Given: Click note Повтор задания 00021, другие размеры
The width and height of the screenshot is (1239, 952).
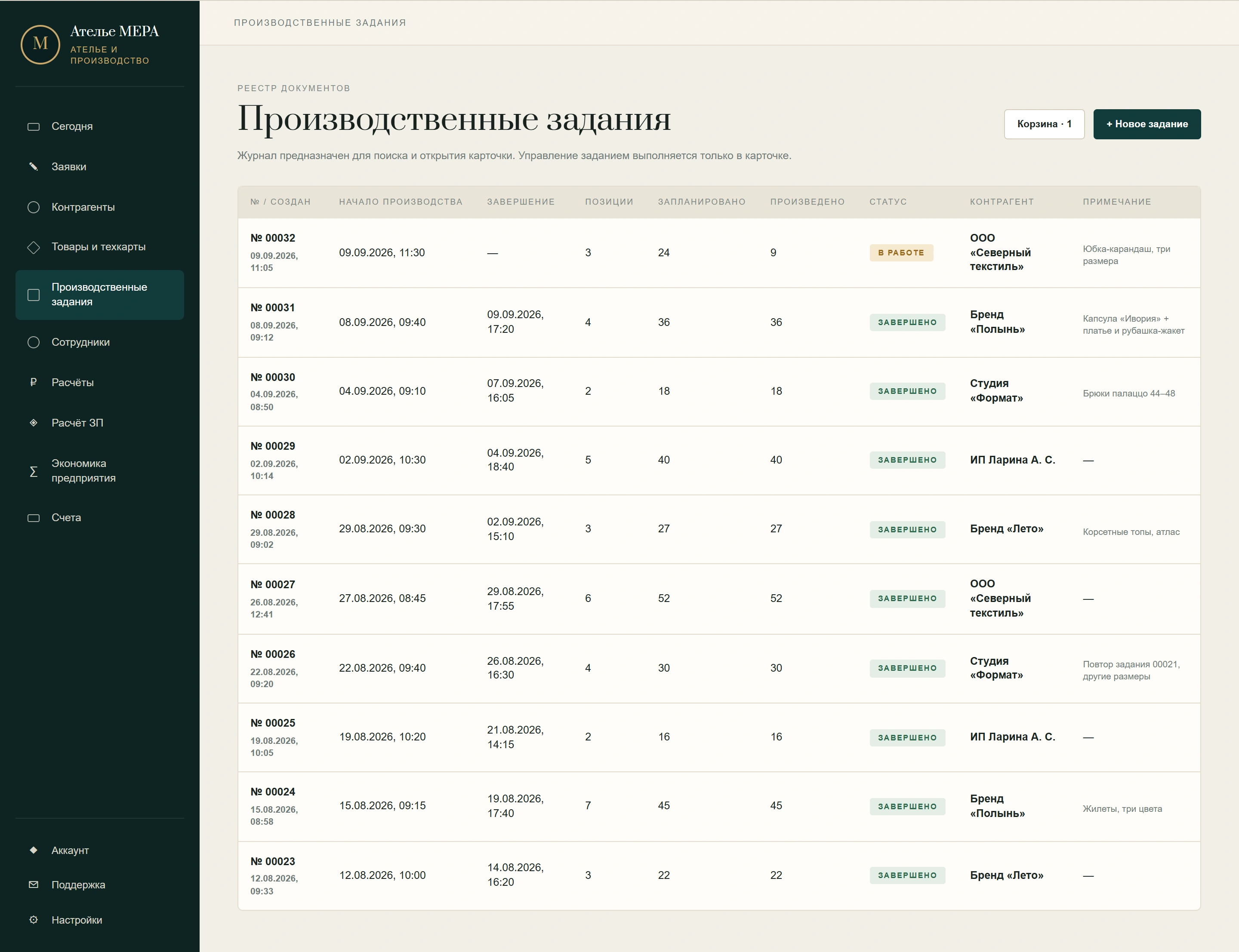Looking at the screenshot, I should (x=1131, y=670).
